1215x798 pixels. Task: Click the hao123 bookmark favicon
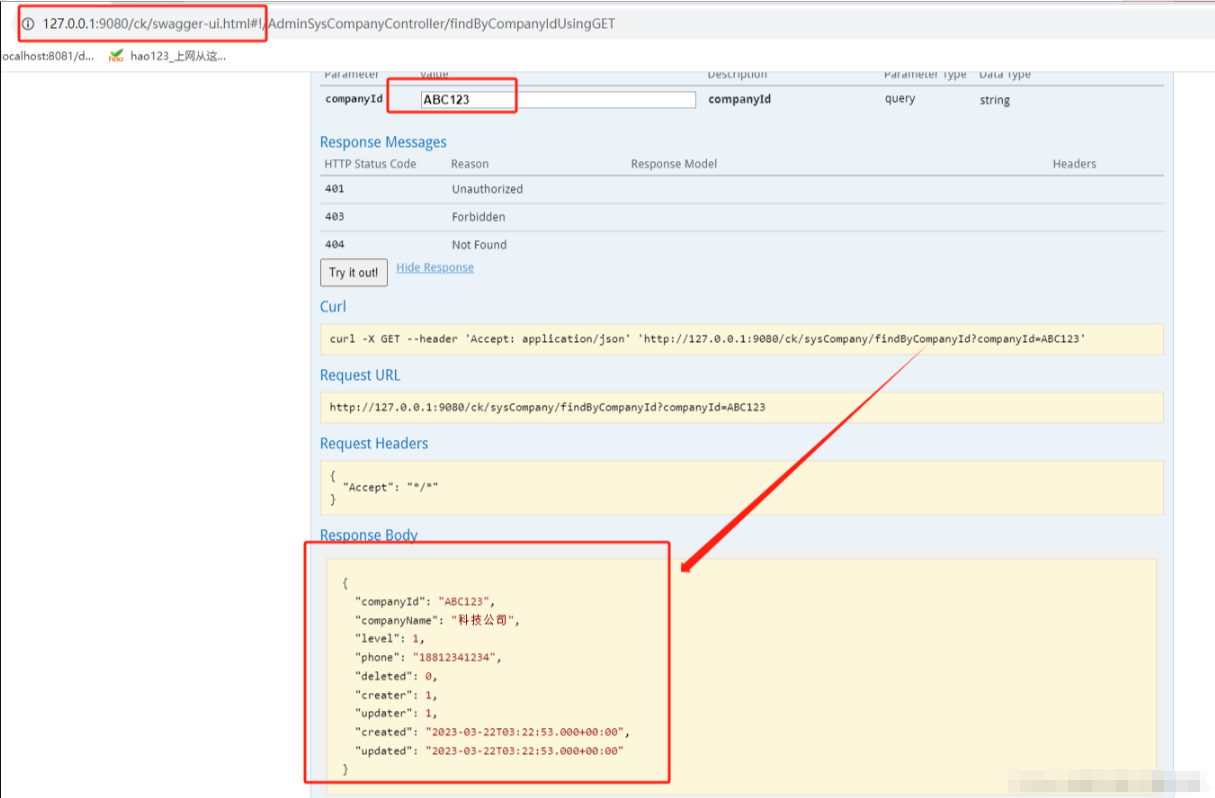point(117,55)
